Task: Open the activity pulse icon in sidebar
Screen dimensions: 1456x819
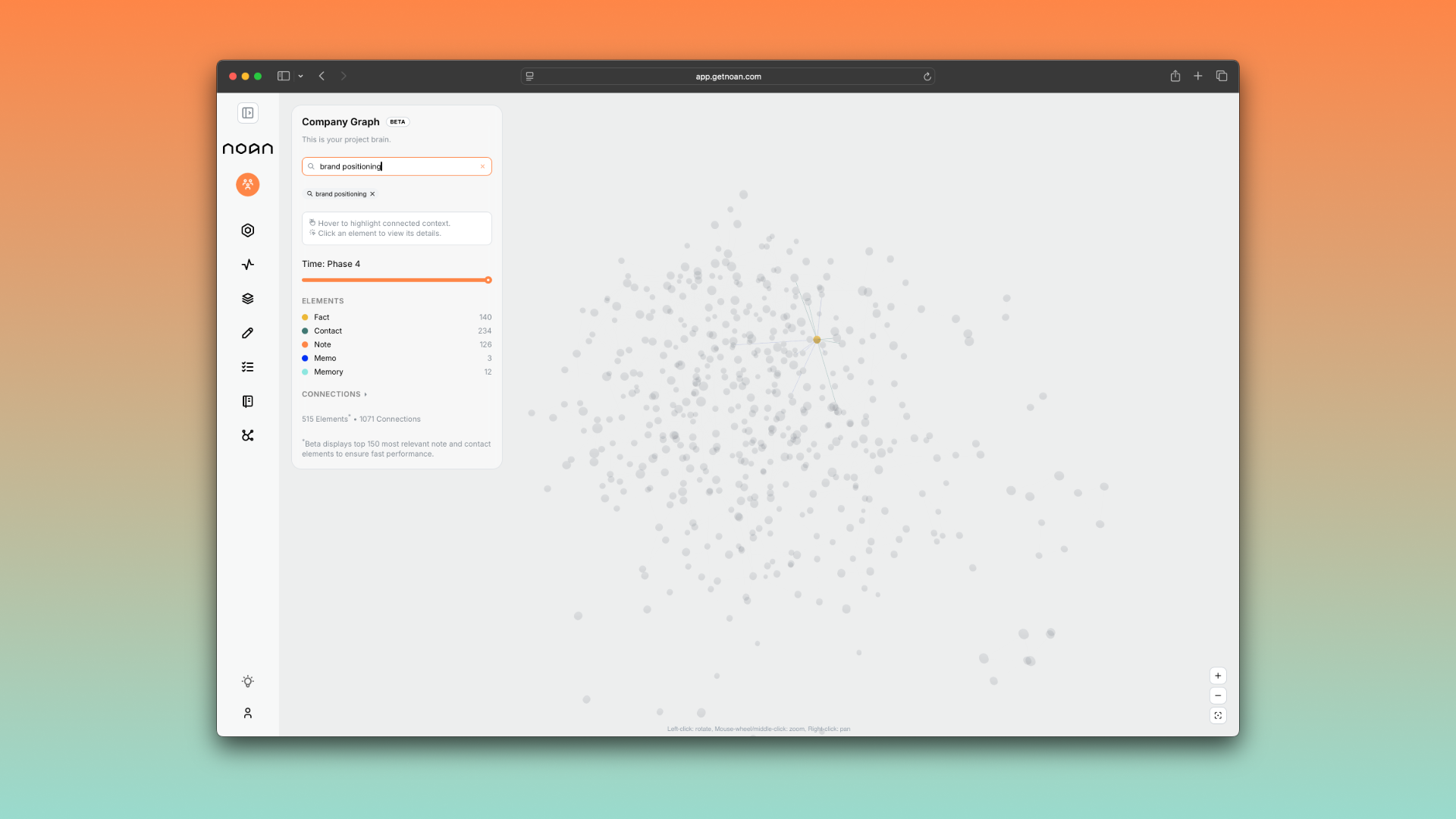Action: [x=247, y=265]
